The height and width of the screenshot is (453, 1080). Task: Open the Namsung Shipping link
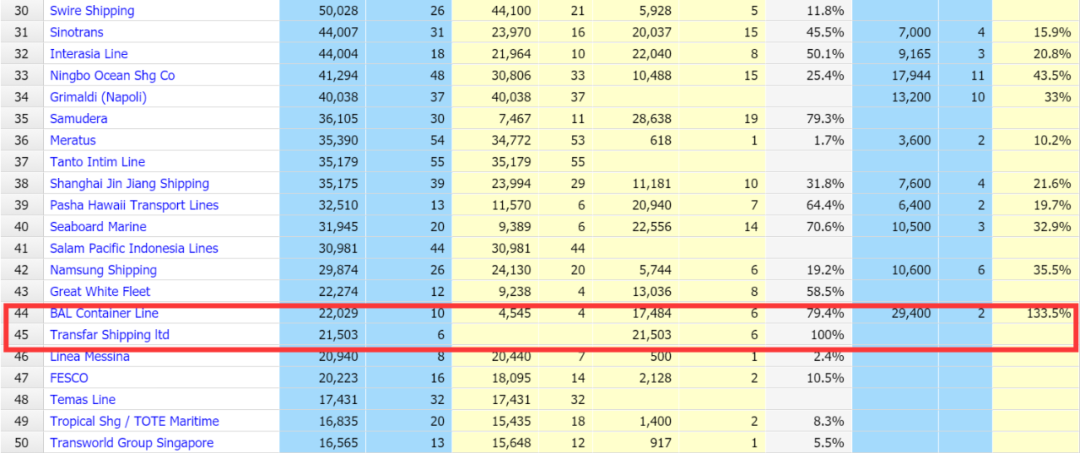[x=103, y=270]
